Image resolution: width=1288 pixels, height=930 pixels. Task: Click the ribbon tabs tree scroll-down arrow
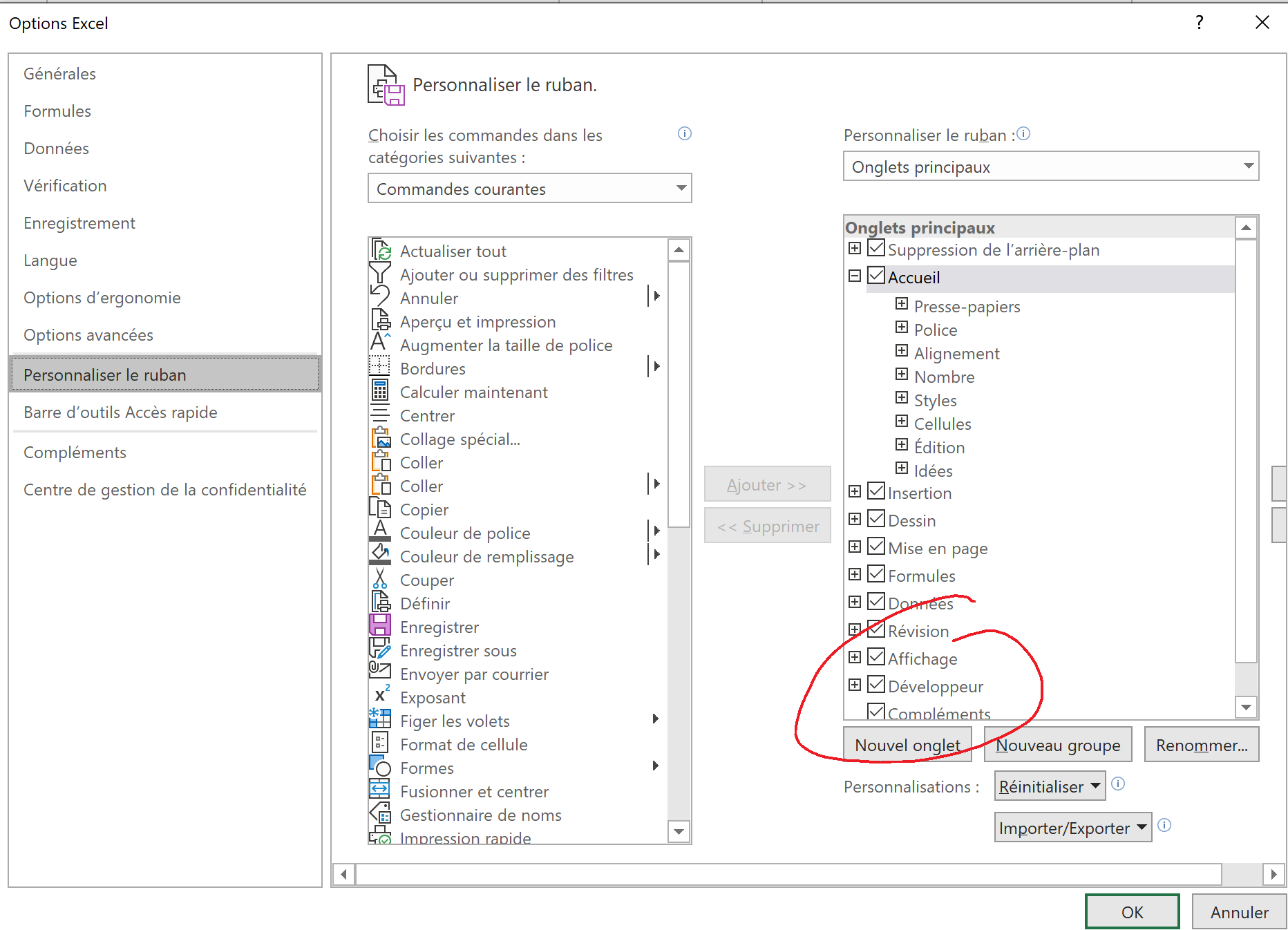click(1246, 707)
